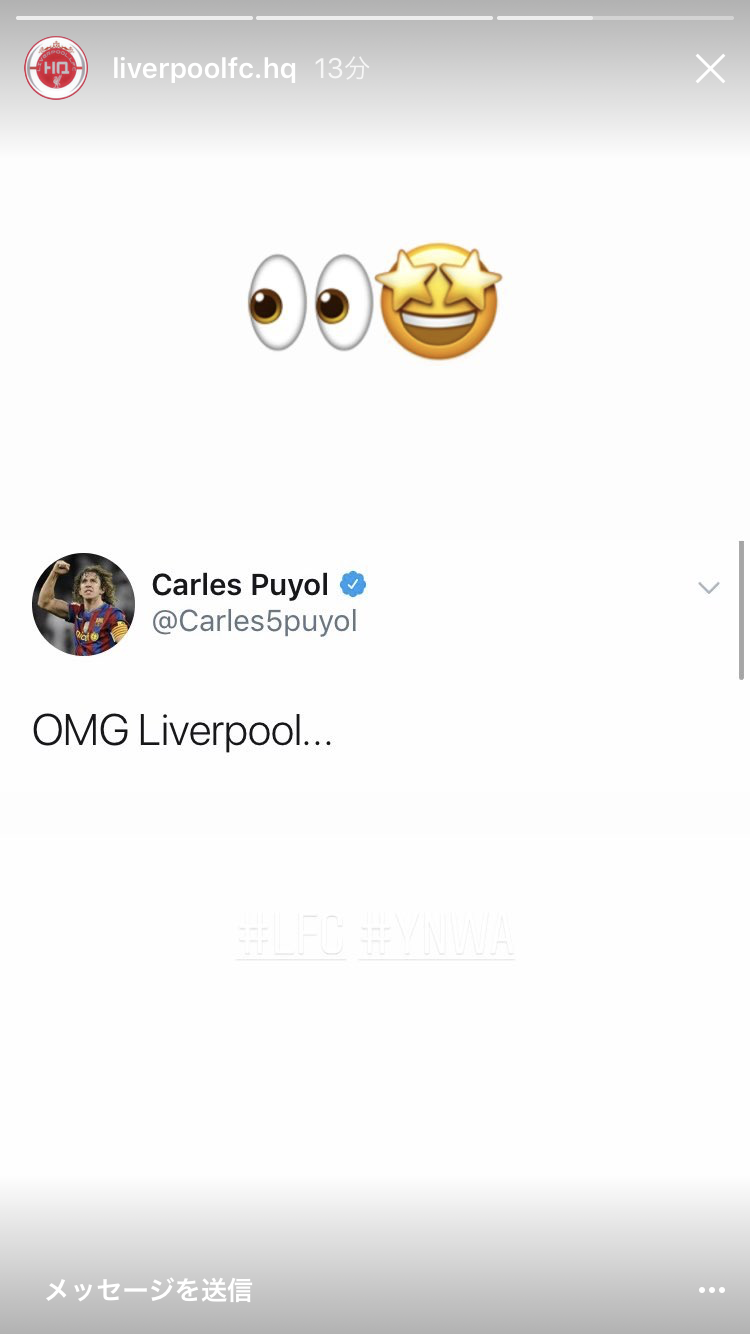Screen dimensions: 750x1334
Task: Select the third story progress segment
Action: pyautogui.click(x=615, y=17)
